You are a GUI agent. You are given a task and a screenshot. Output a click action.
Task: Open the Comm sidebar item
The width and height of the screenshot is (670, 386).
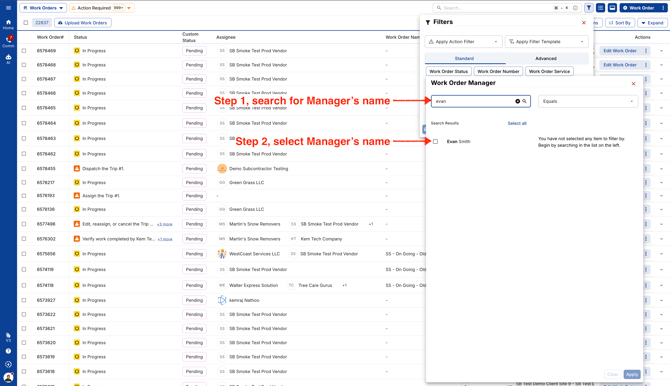click(8, 41)
